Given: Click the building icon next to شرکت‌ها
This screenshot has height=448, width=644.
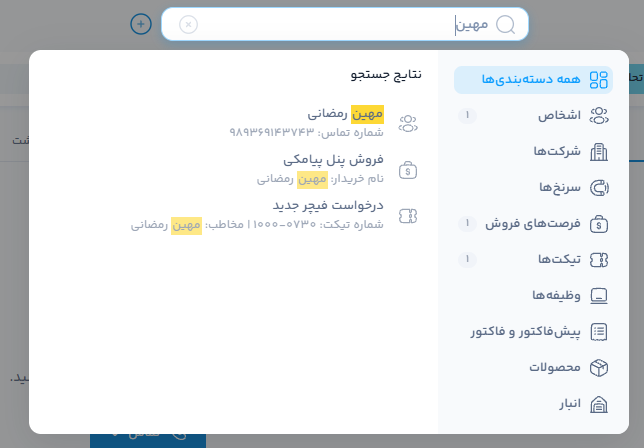Looking at the screenshot, I should click(599, 152).
